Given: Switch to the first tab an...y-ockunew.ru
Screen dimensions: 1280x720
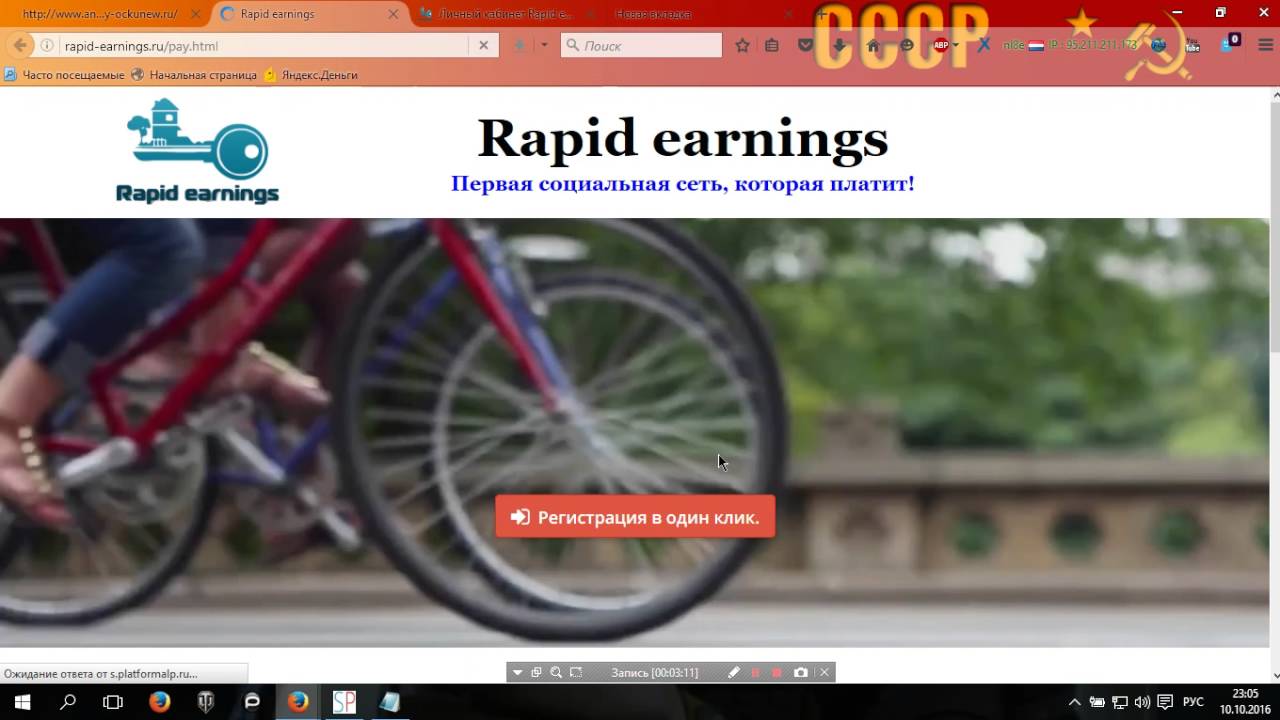Looking at the screenshot, I should tap(99, 14).
